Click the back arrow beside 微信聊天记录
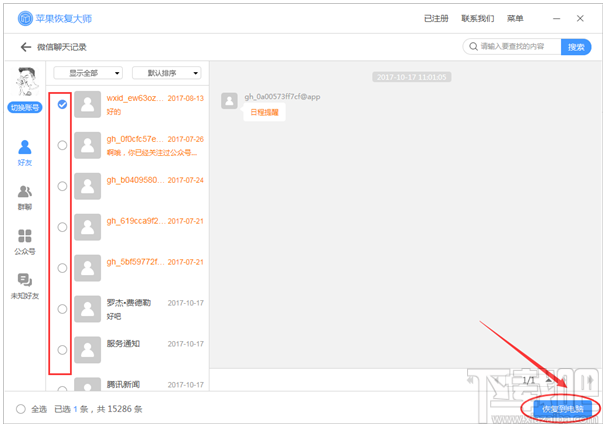The height and width of the screenshot is (429, 607). coord(26,47)
